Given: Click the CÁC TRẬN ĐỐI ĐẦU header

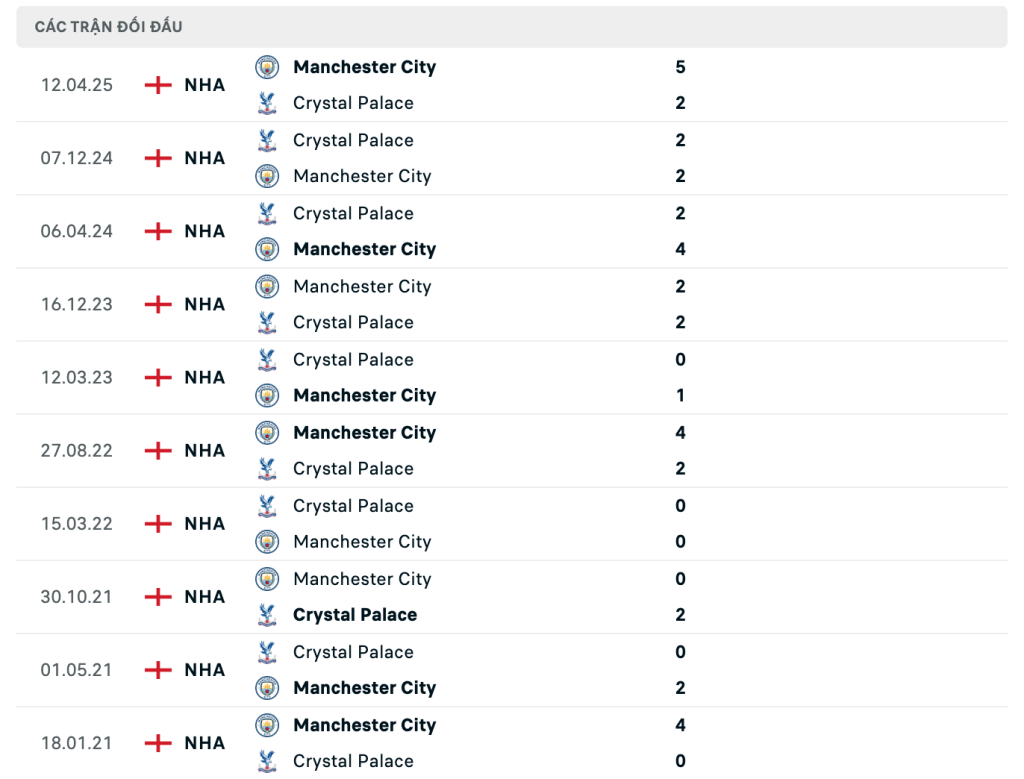Looking at the screenshot, I should (x=108, y=27).
